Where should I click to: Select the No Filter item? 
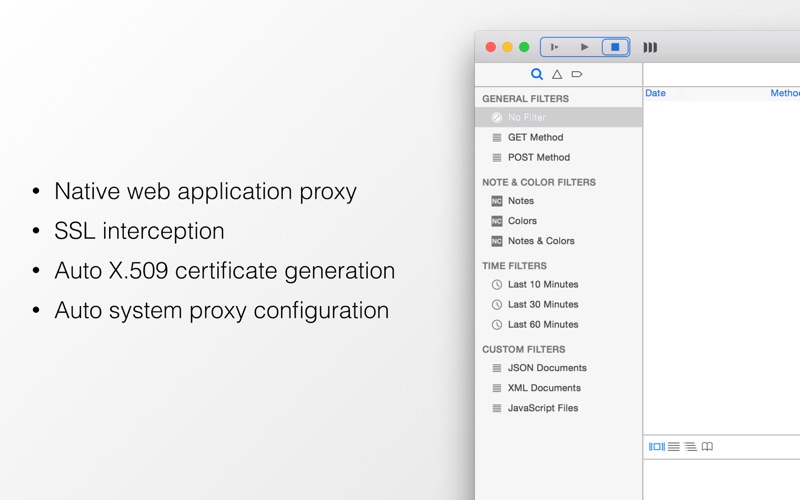tap(527, 117)
